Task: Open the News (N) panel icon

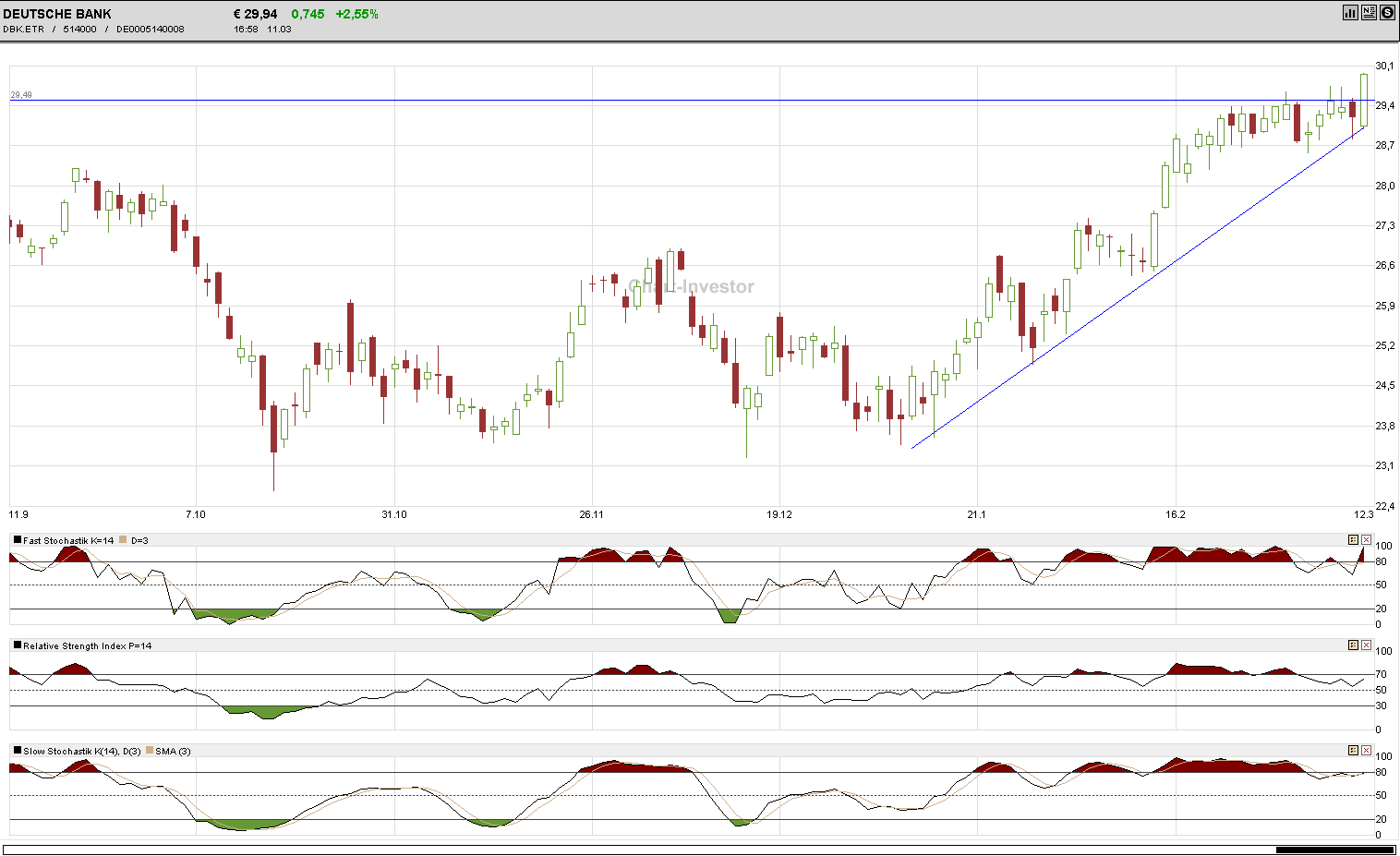Action: click(x=1368, y=13)
